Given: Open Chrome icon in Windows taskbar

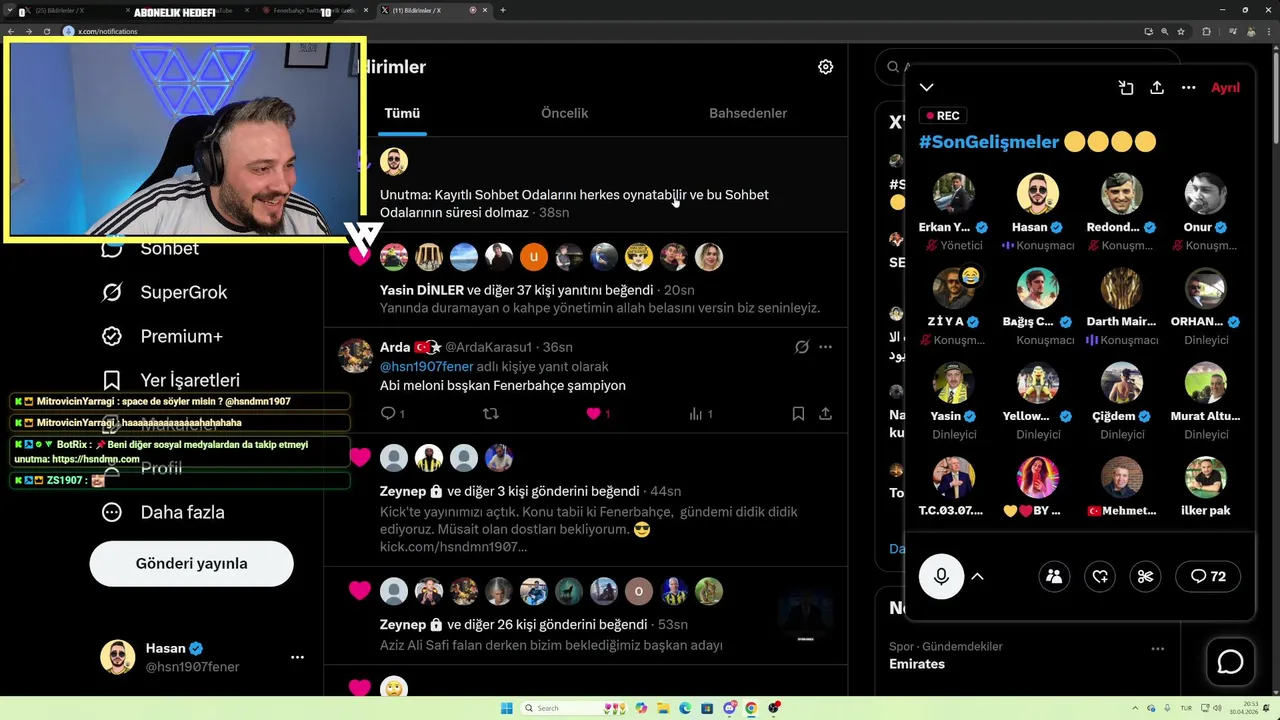Looking at the screenshot, I should tap(751, 708).
